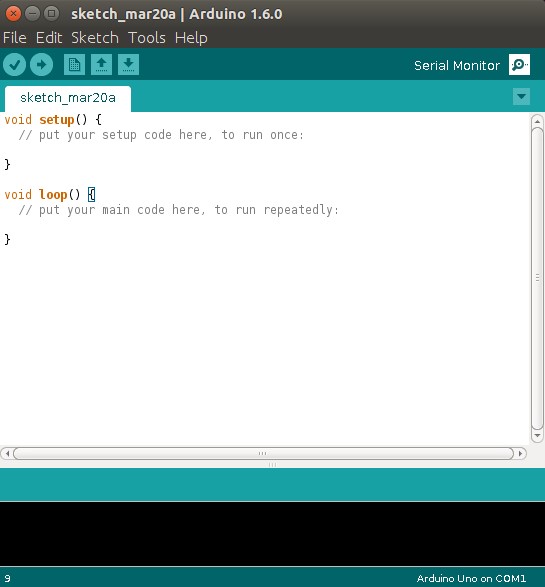The width and height of the screenshot is (545, 587).
Task: Select the sketch_mar20a tab
Action: (68, 98)
